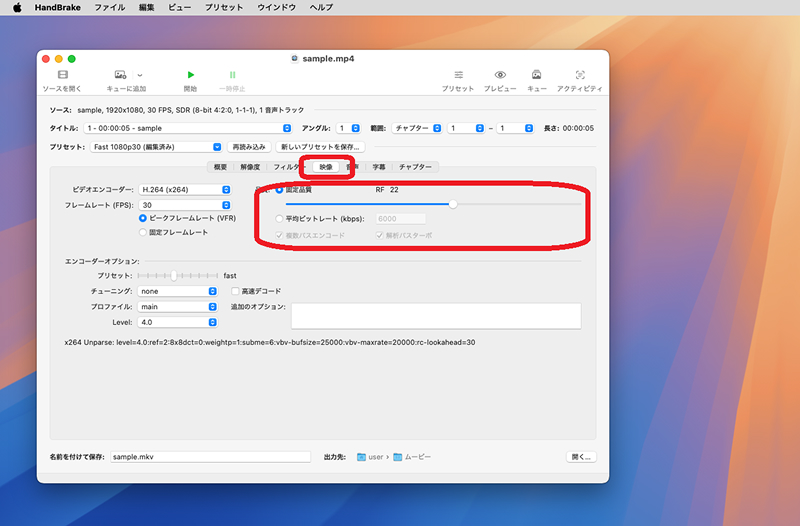The image size is (800, 526).
Task: Click the Save As filename field sample.mkv
Action: tap(196, 456)
